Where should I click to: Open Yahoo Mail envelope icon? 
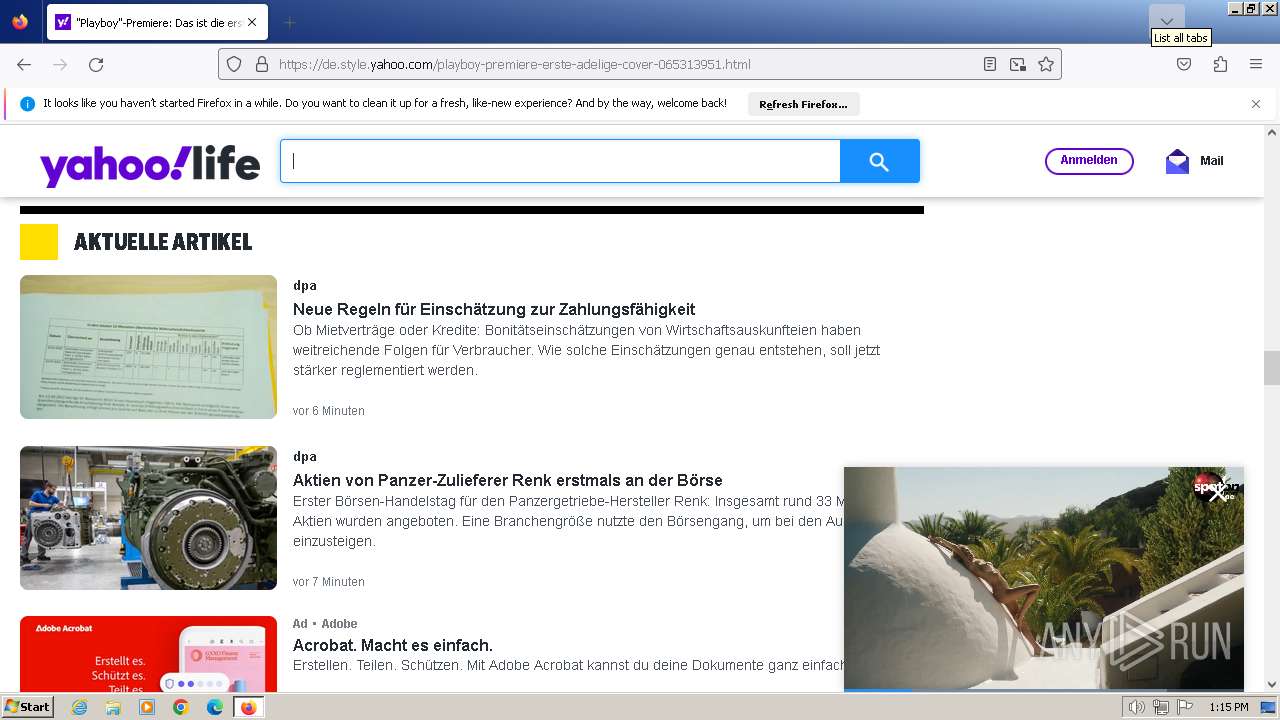[x=1177, y=161]
